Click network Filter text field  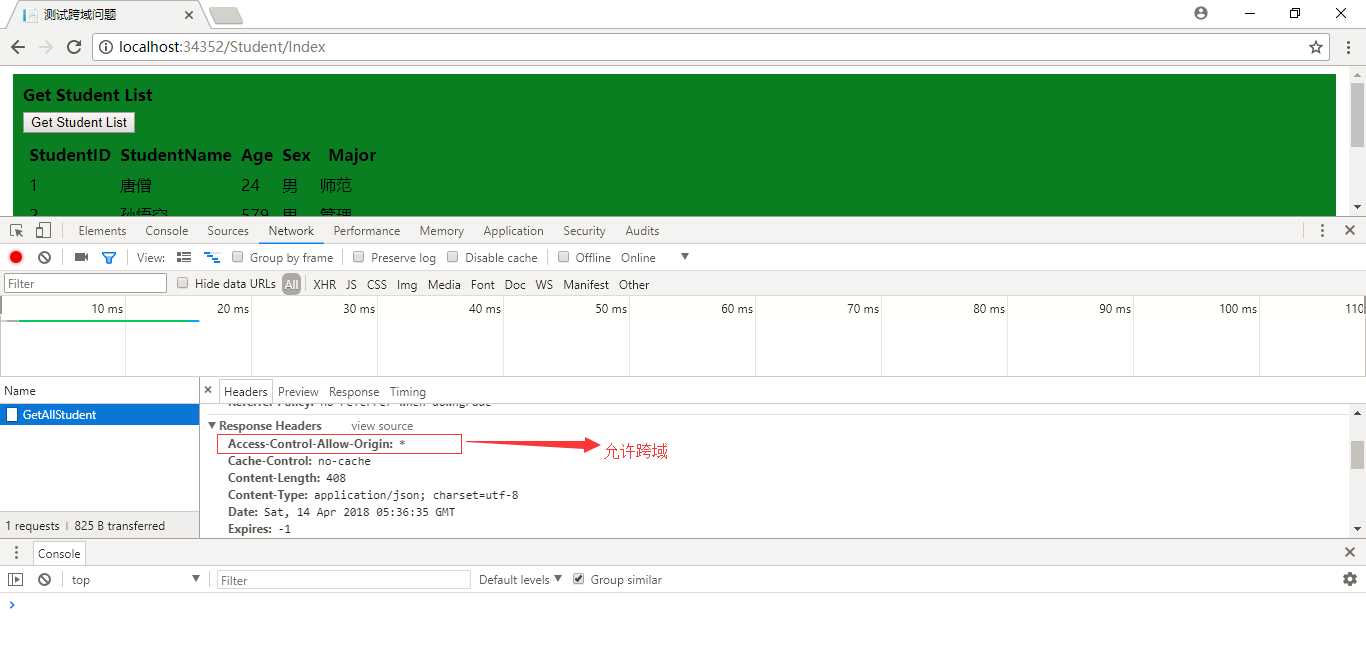click(86, 284)
